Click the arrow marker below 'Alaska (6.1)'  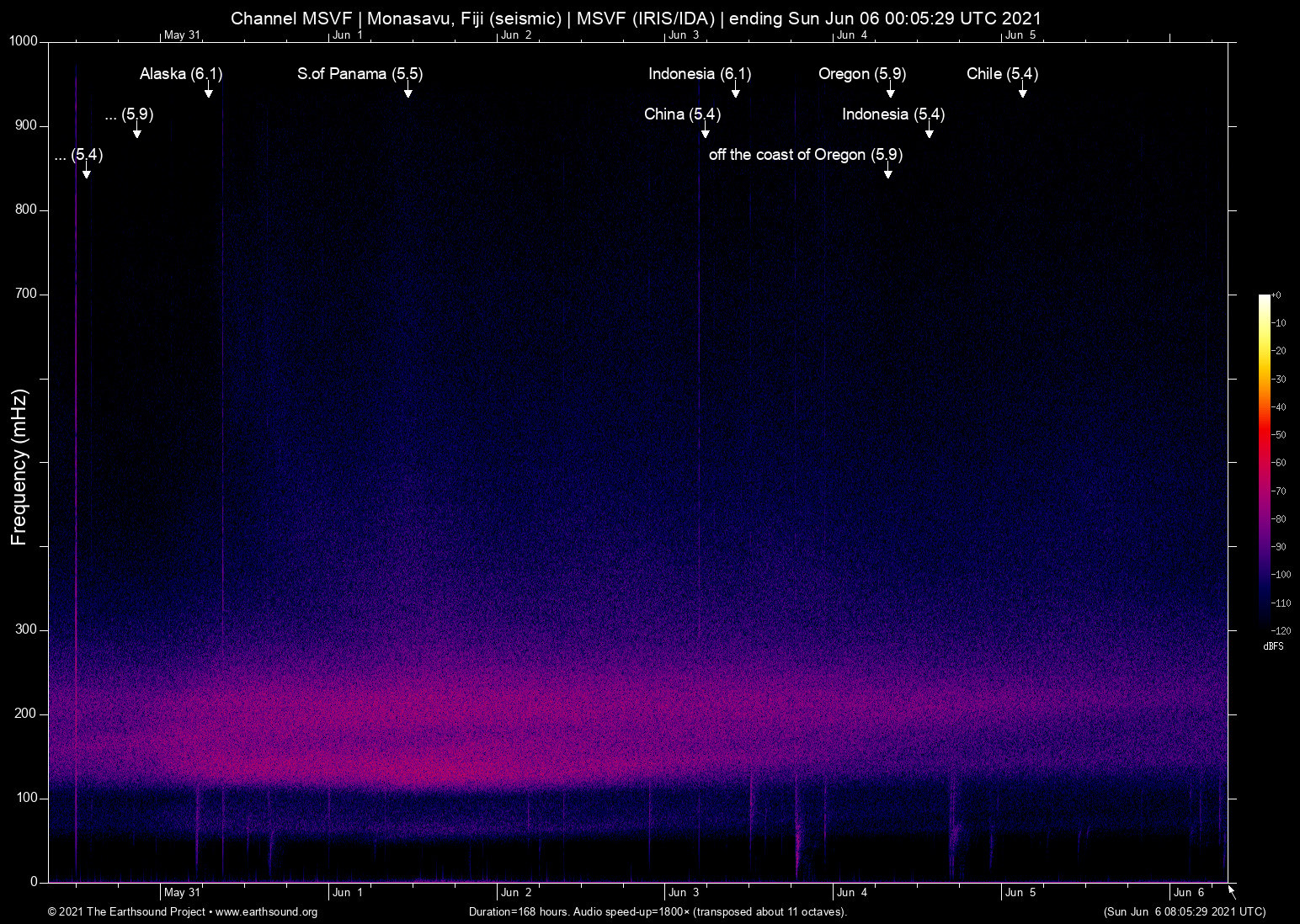click(209, 91)
